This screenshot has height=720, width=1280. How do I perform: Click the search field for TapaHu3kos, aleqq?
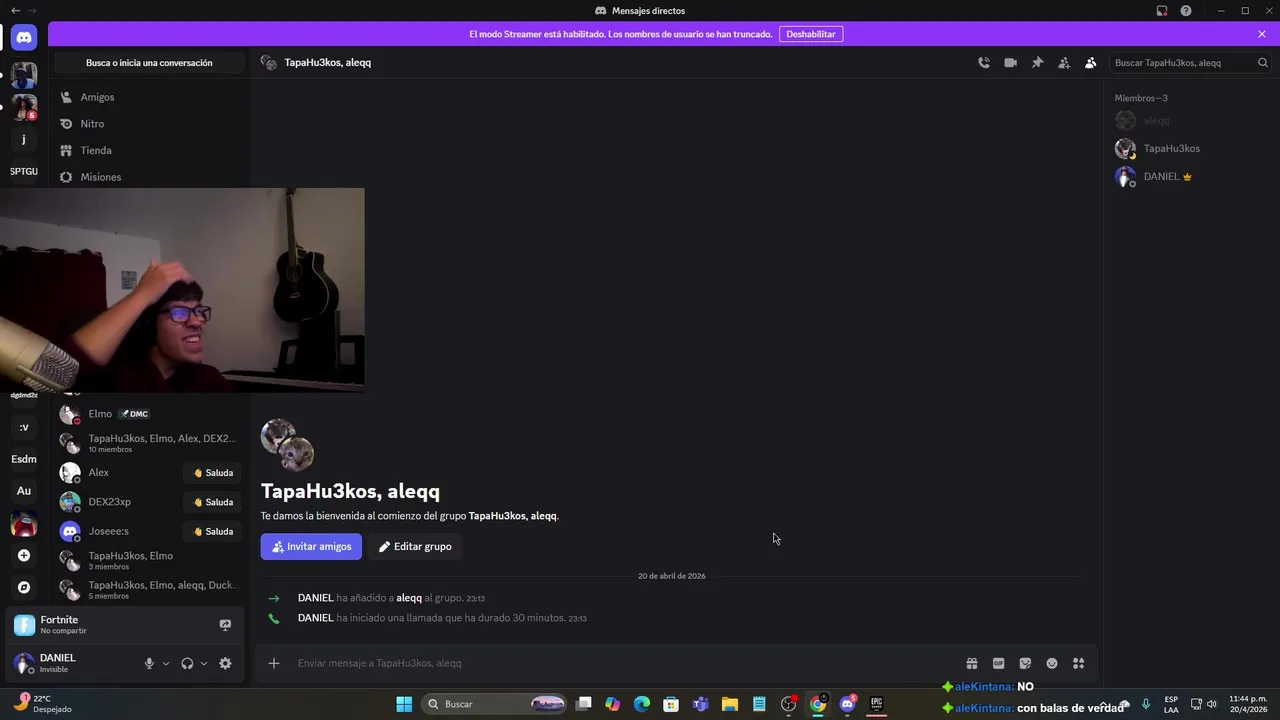1190,62
